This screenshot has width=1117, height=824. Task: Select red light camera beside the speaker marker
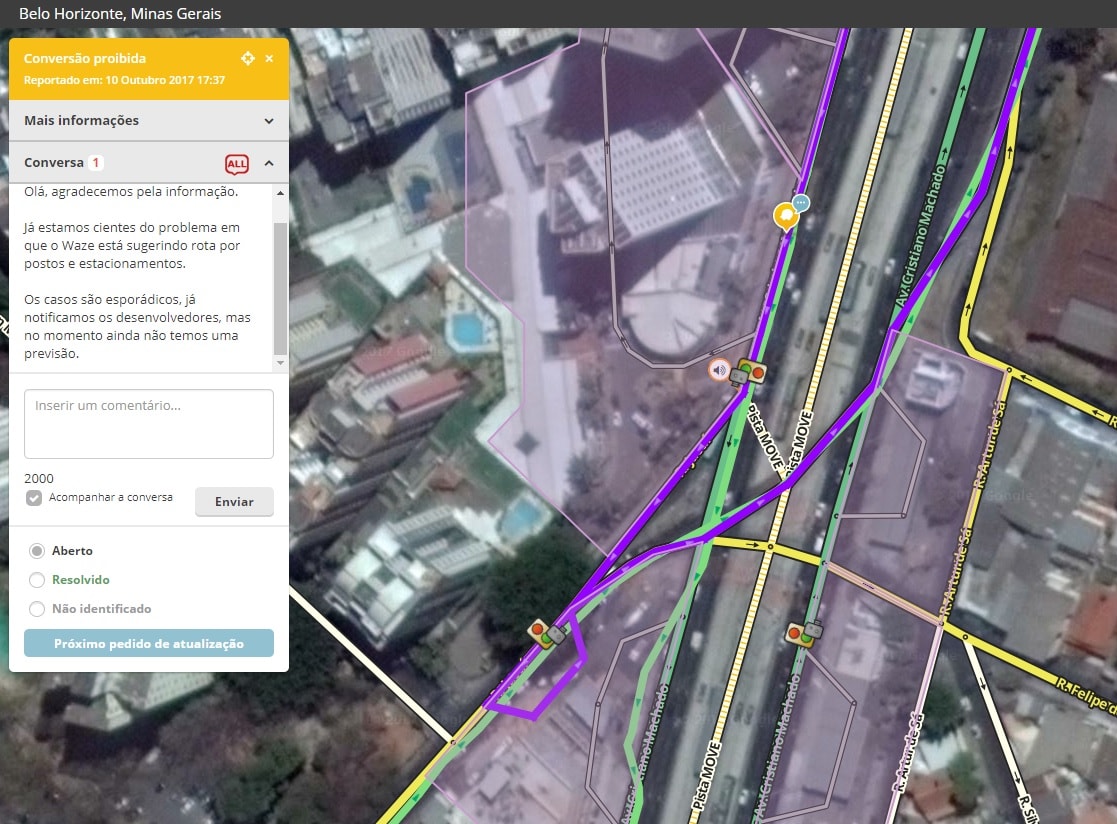click(x=749, y=372)
